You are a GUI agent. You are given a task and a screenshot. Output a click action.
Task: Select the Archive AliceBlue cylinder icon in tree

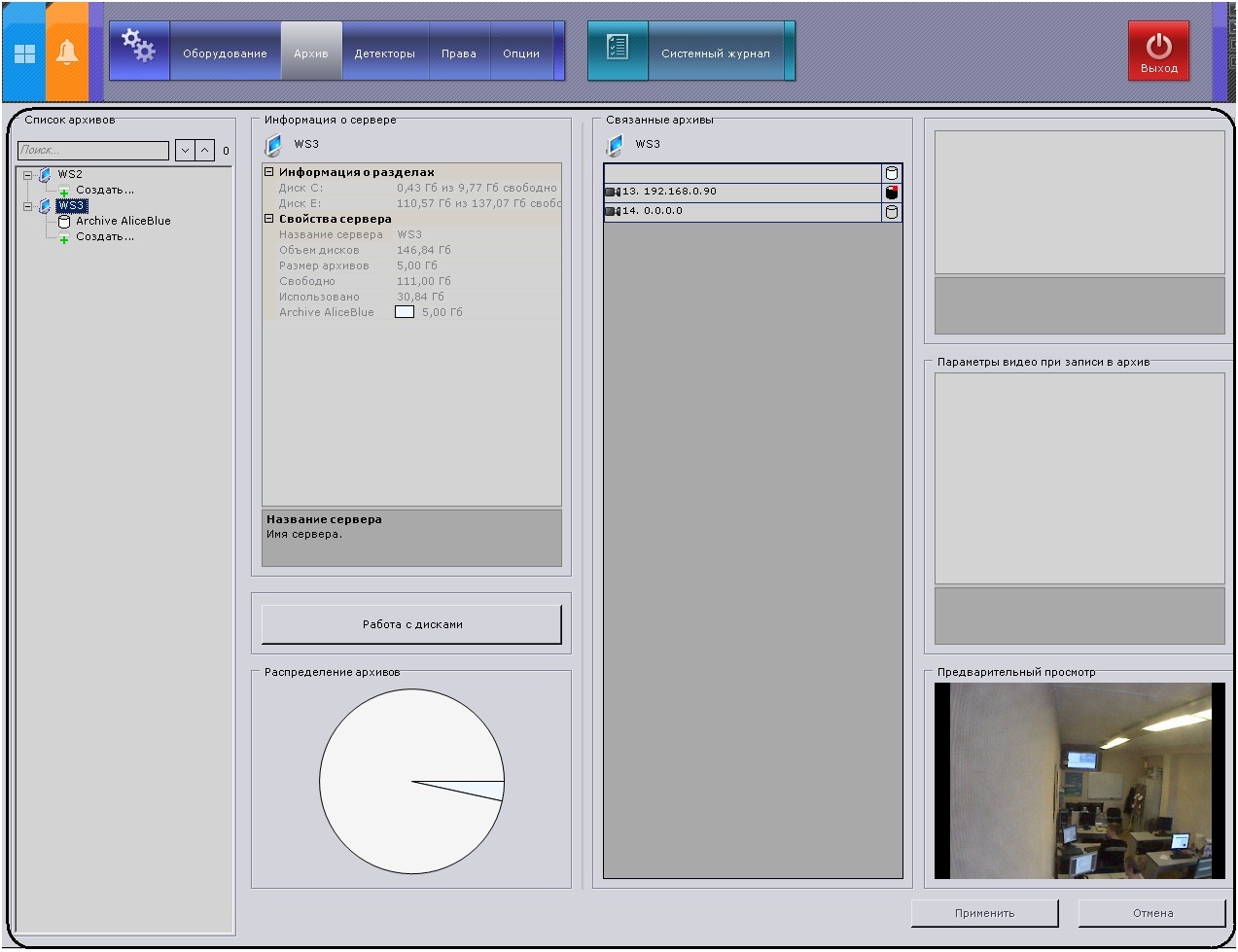click(x=64, y=222)
